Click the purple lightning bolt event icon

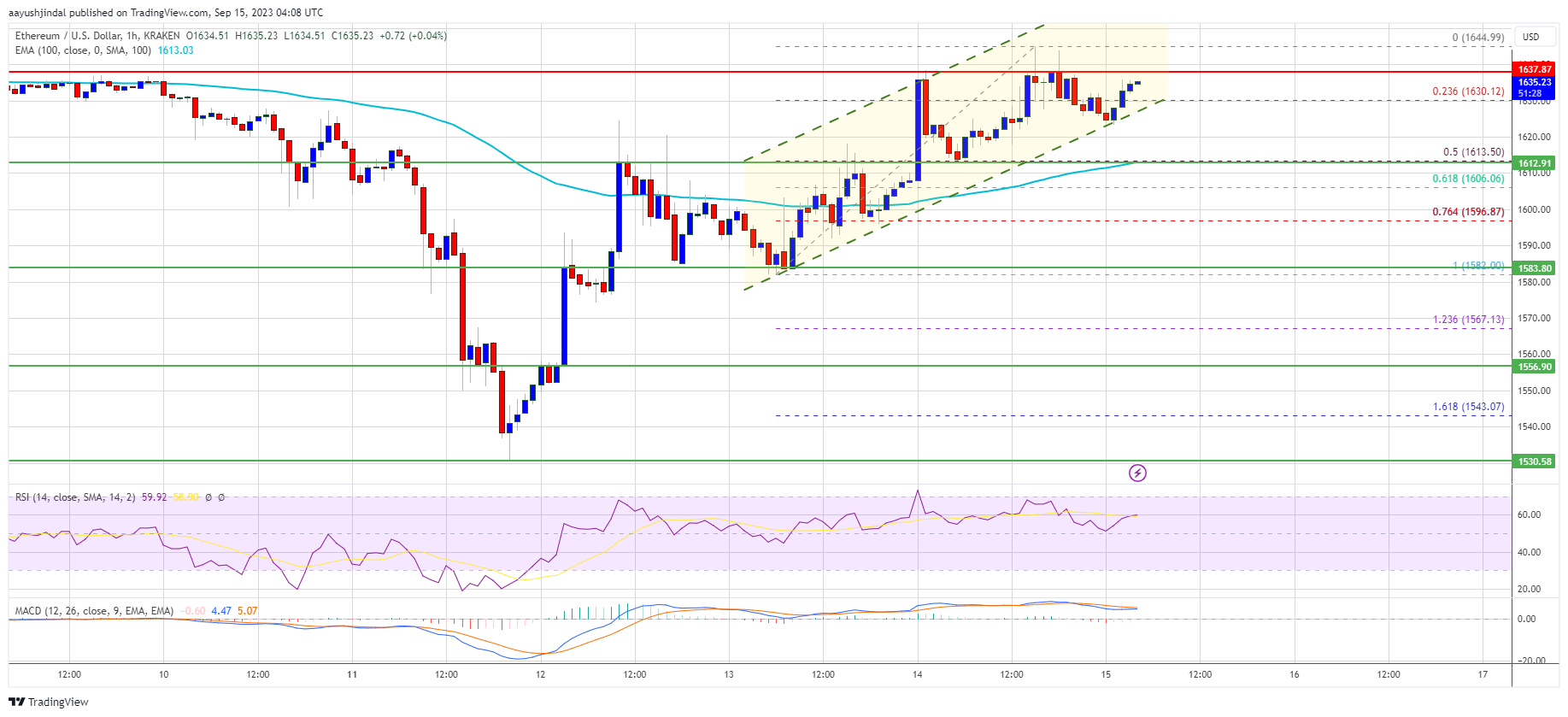[1137, 473]
